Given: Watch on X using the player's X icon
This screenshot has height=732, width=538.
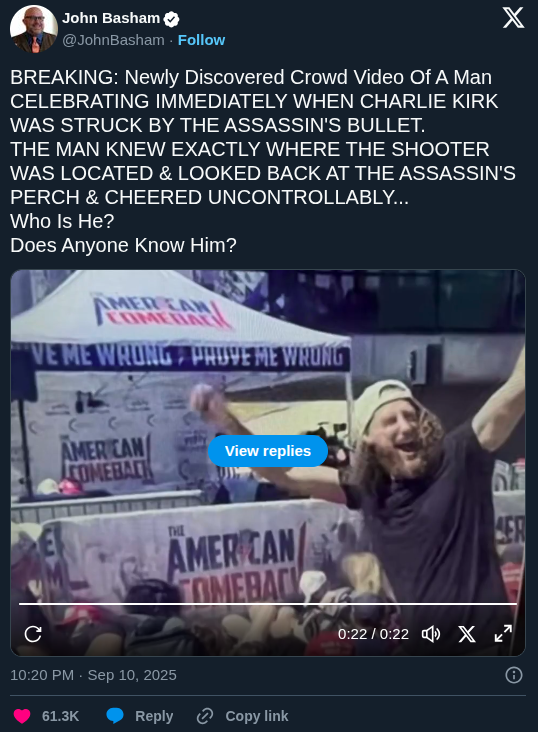Looking at the screenshot, I should 467,634.
